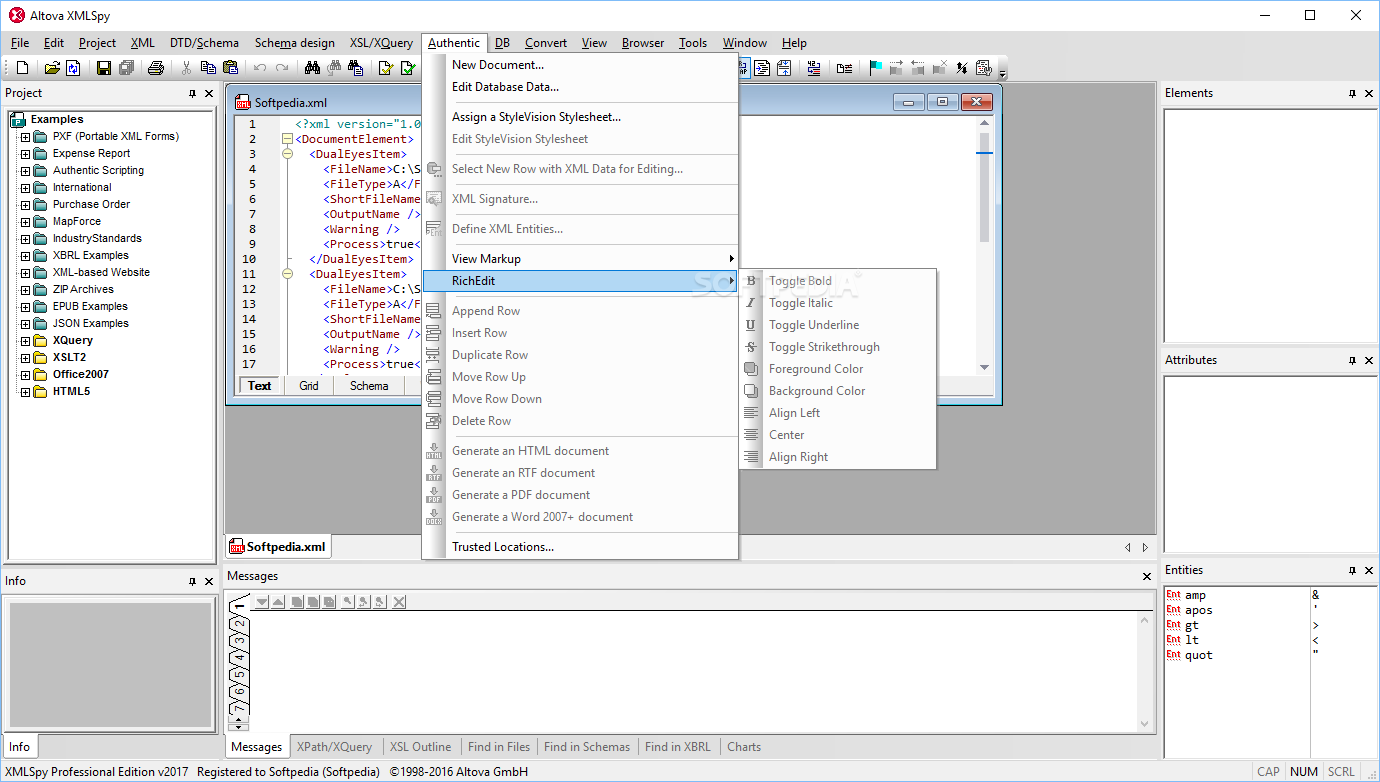1380x782 pixels.
Task: Select Toggle Italic in RichEdit submenu
Action: coord(838,303)
